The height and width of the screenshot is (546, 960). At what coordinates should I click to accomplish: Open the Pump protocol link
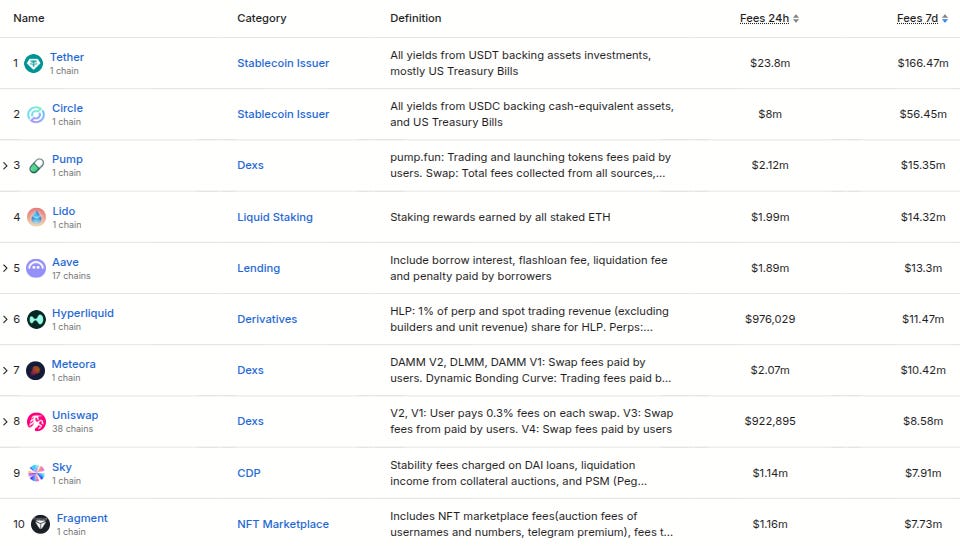coord(67,159)
